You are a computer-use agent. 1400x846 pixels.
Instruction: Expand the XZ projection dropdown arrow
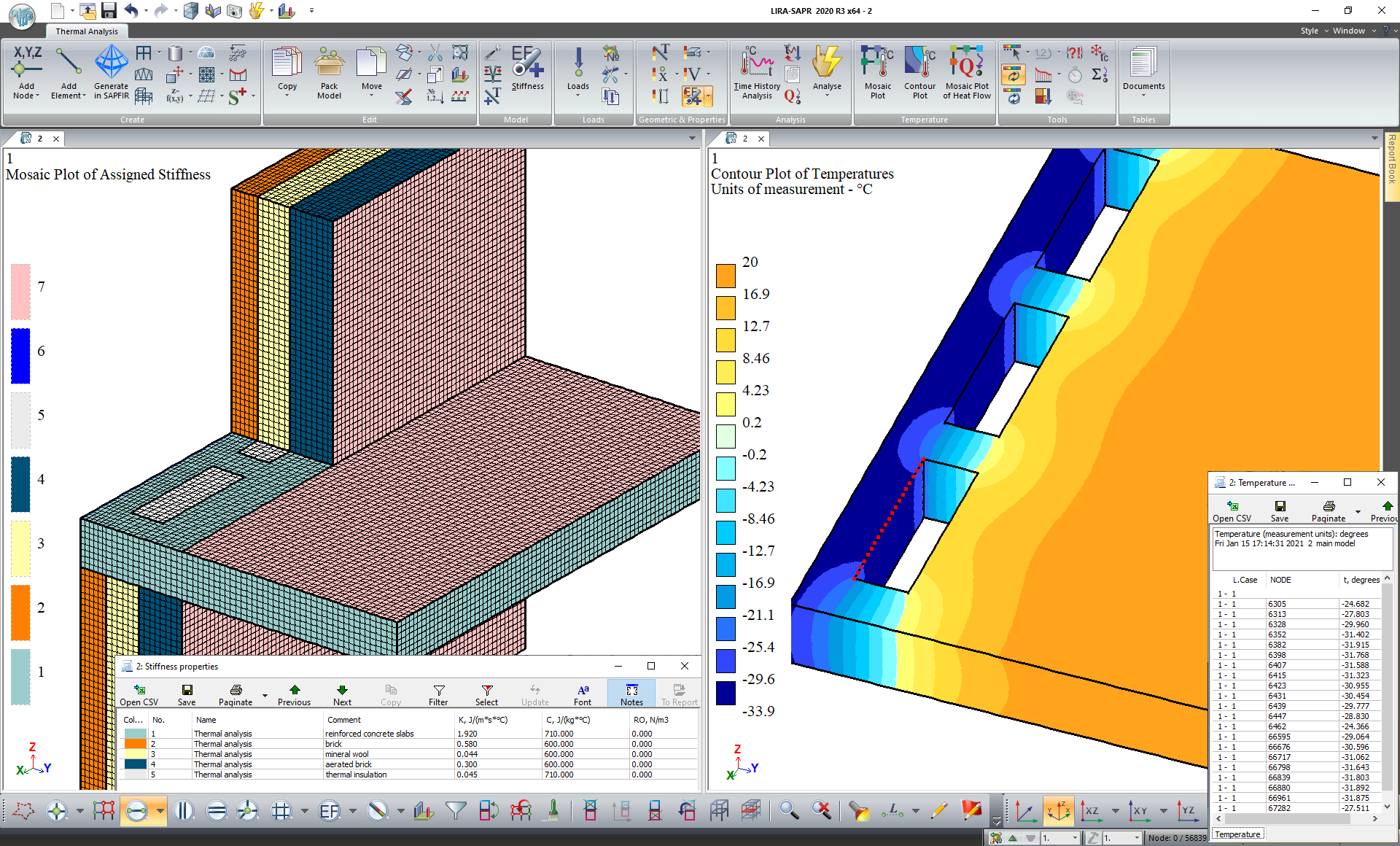[1115, 810]
